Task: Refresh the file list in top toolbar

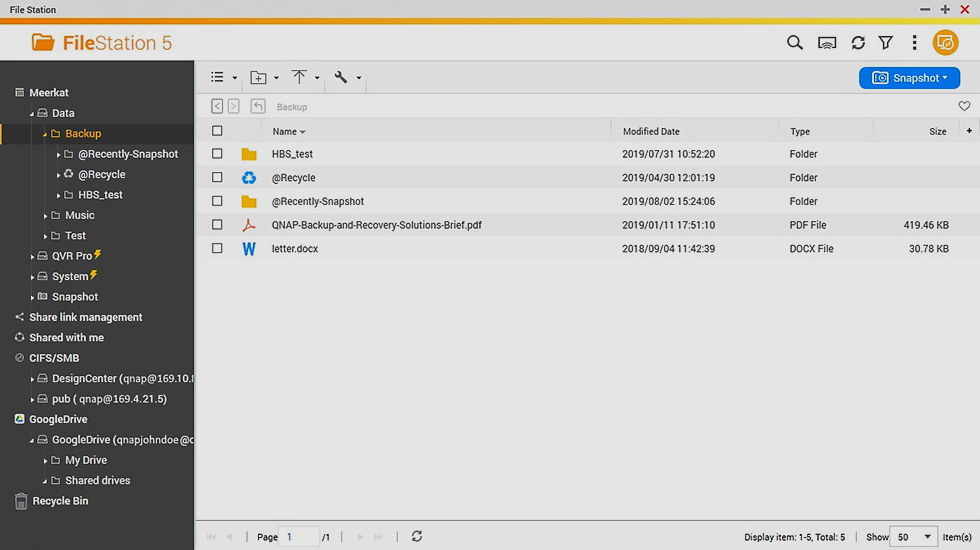Action: (858, 43)
